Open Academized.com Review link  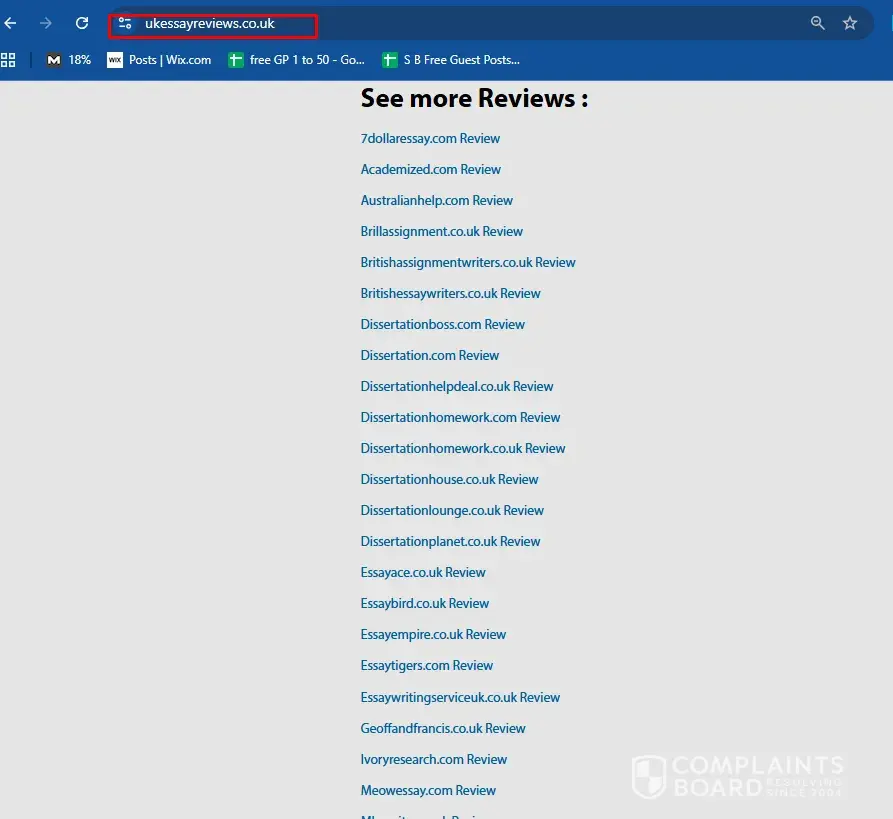[x=430, y=170]
